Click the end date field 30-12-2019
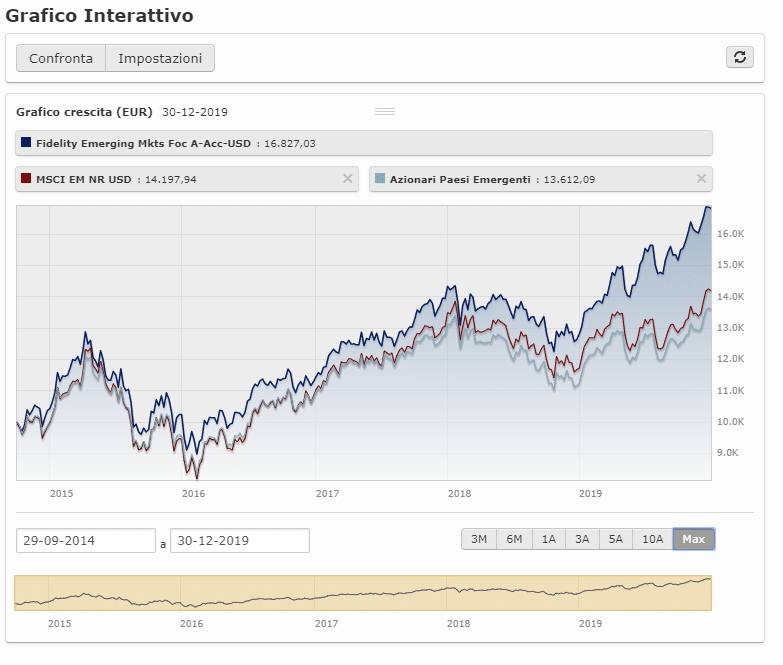The height and width of the screenshot is (665, 783). pyautogui.click(x=240, y=541)
